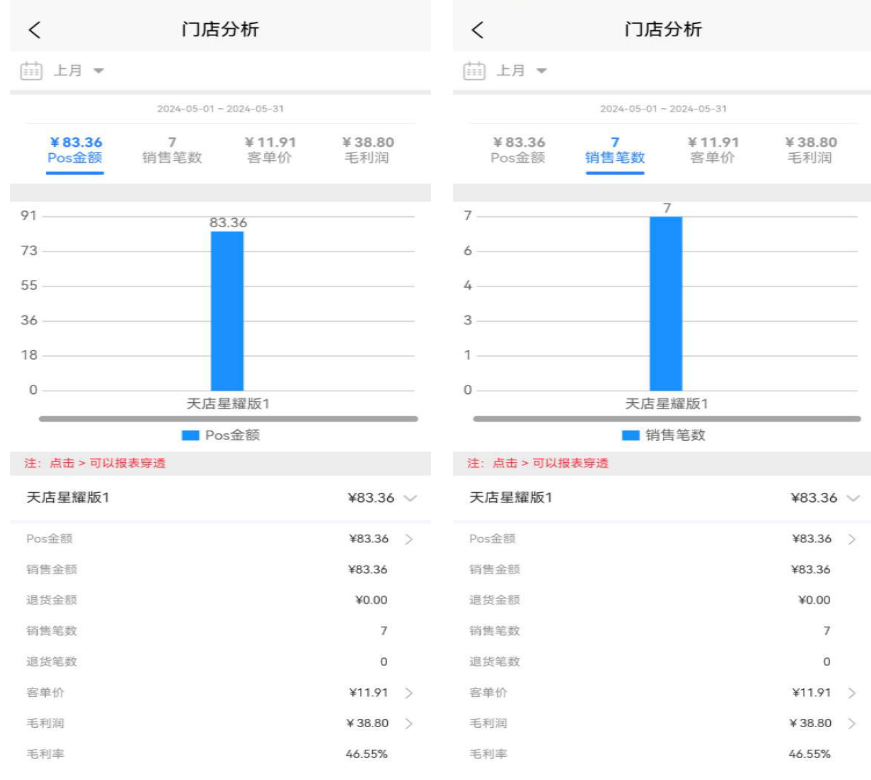This screenshot has width=871, height=780.
Task: Drill into 客单价 row arrow, left screen
Action: point(409,693)
